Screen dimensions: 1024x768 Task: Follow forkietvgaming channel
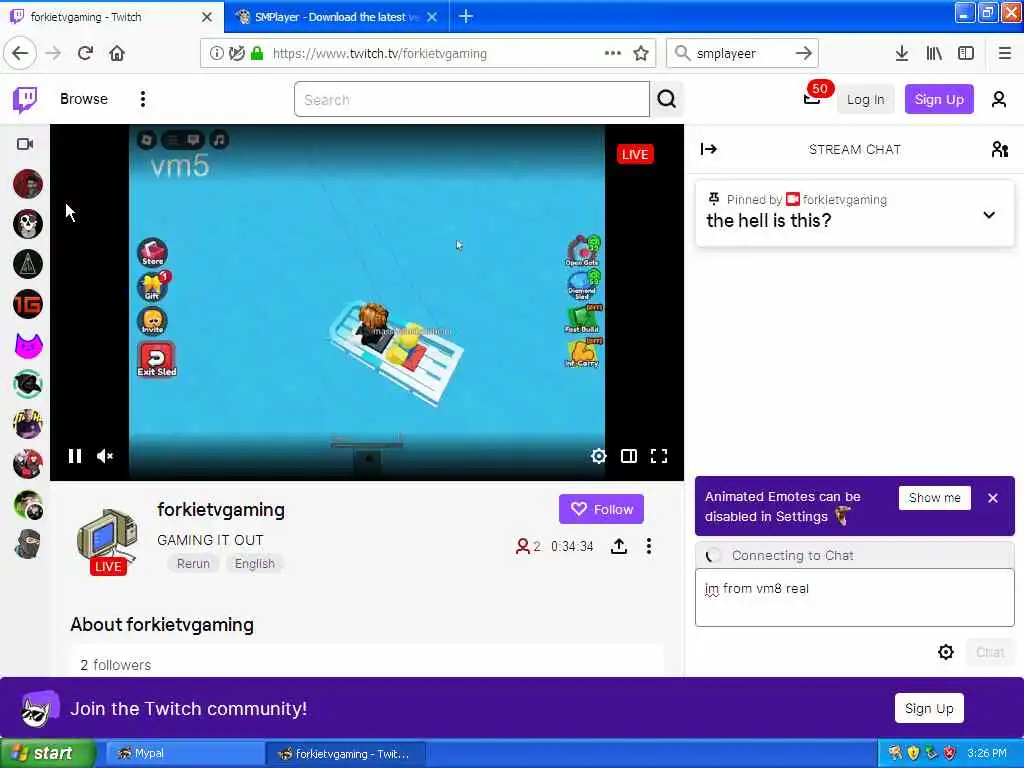pyautogui.click(x=601, y=509)
